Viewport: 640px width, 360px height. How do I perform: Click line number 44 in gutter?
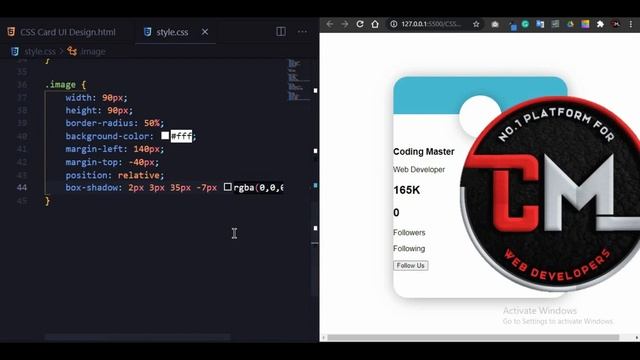pyautogui.click(x=22, y=187)
